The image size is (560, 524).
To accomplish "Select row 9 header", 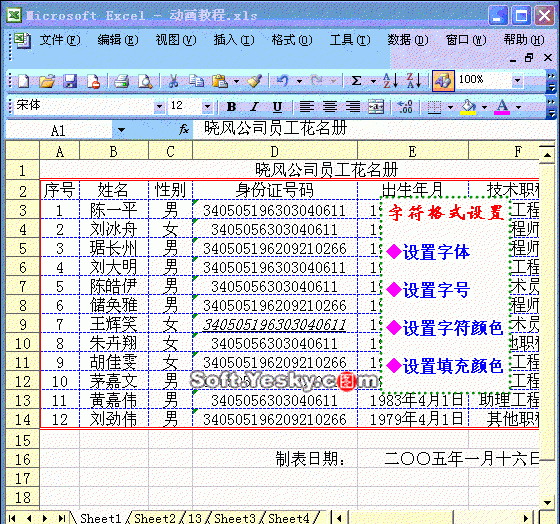I will 22,324.
